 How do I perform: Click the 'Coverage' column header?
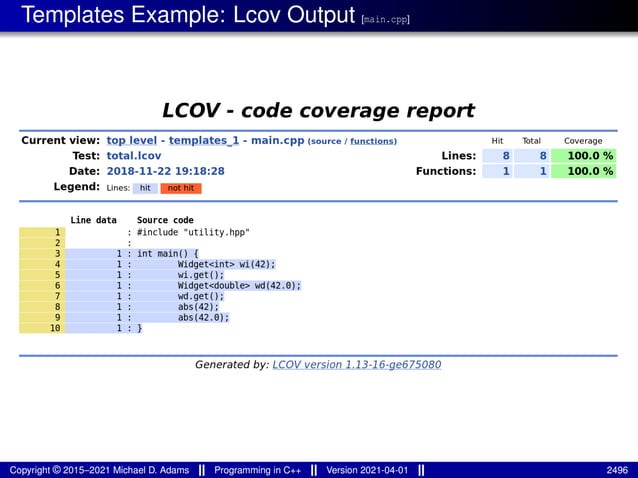(583, 141)
